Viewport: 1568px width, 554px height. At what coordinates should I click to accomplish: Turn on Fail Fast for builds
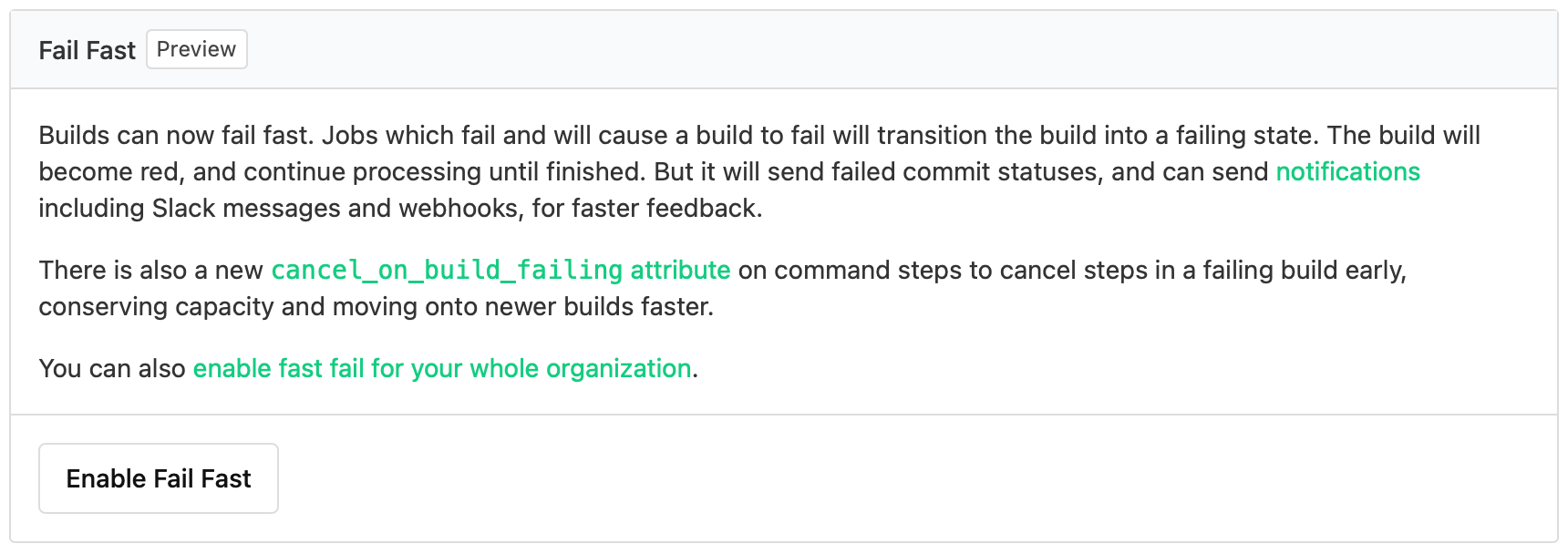(158, 478)
